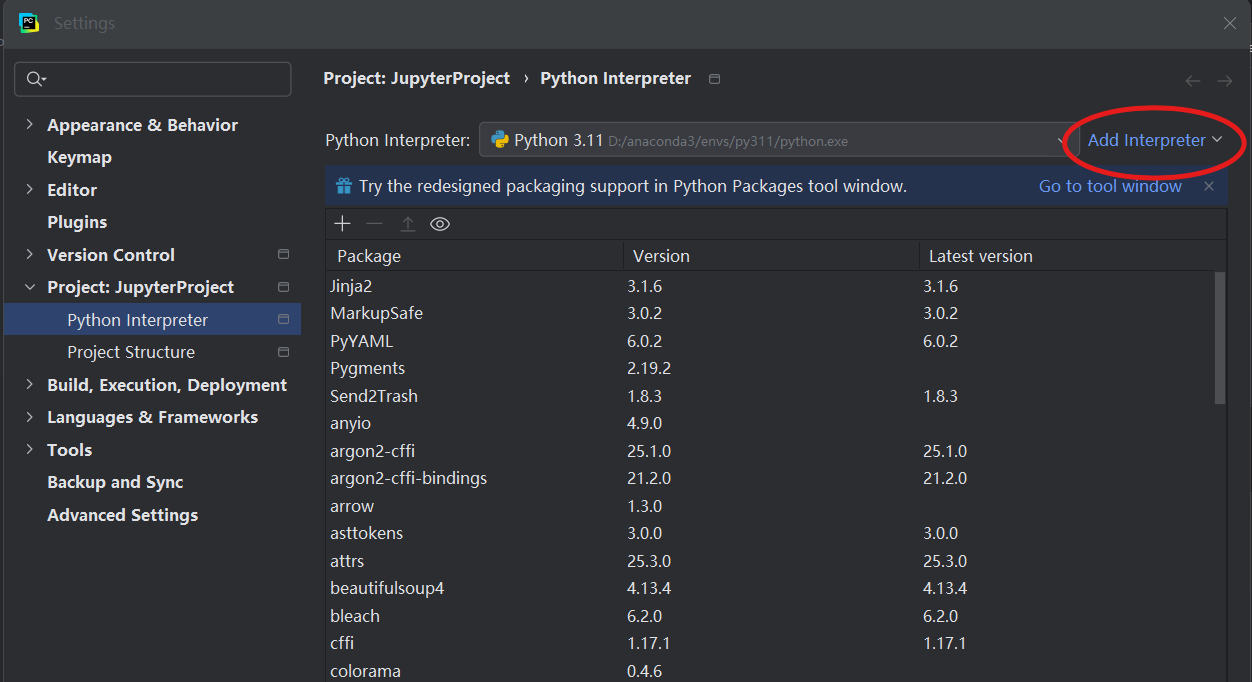Click into the settings search field

tap(153, 79)
